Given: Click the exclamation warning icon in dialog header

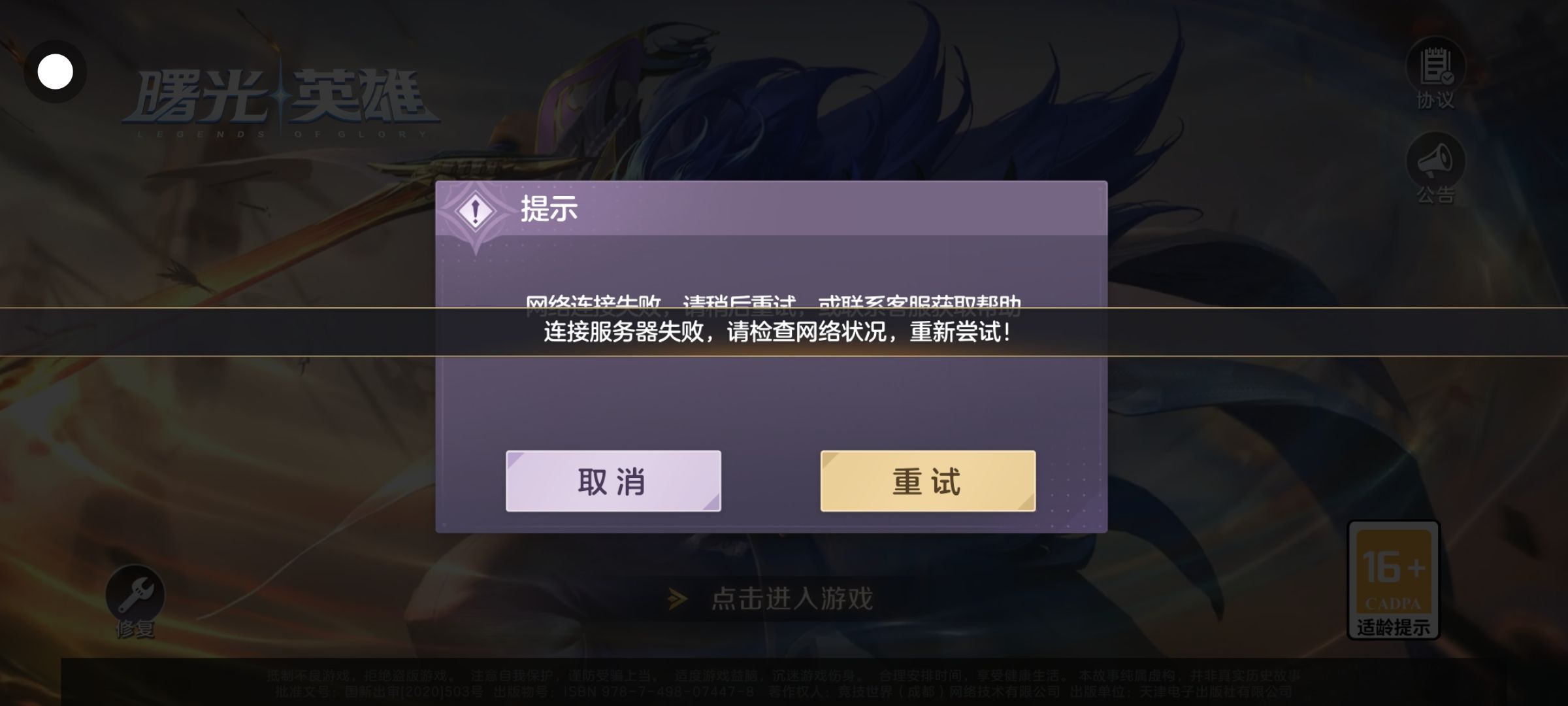Looking at the screenshot, I should tap(476, 212).
